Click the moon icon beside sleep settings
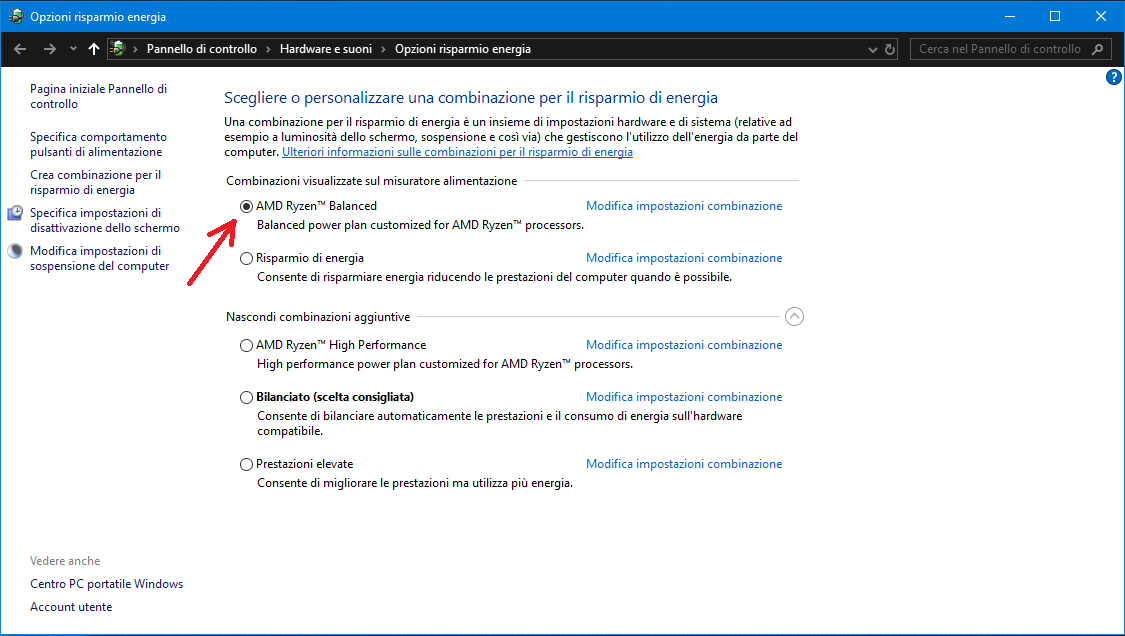Screen dimensions: 1125x636 (x=15, y=251)
